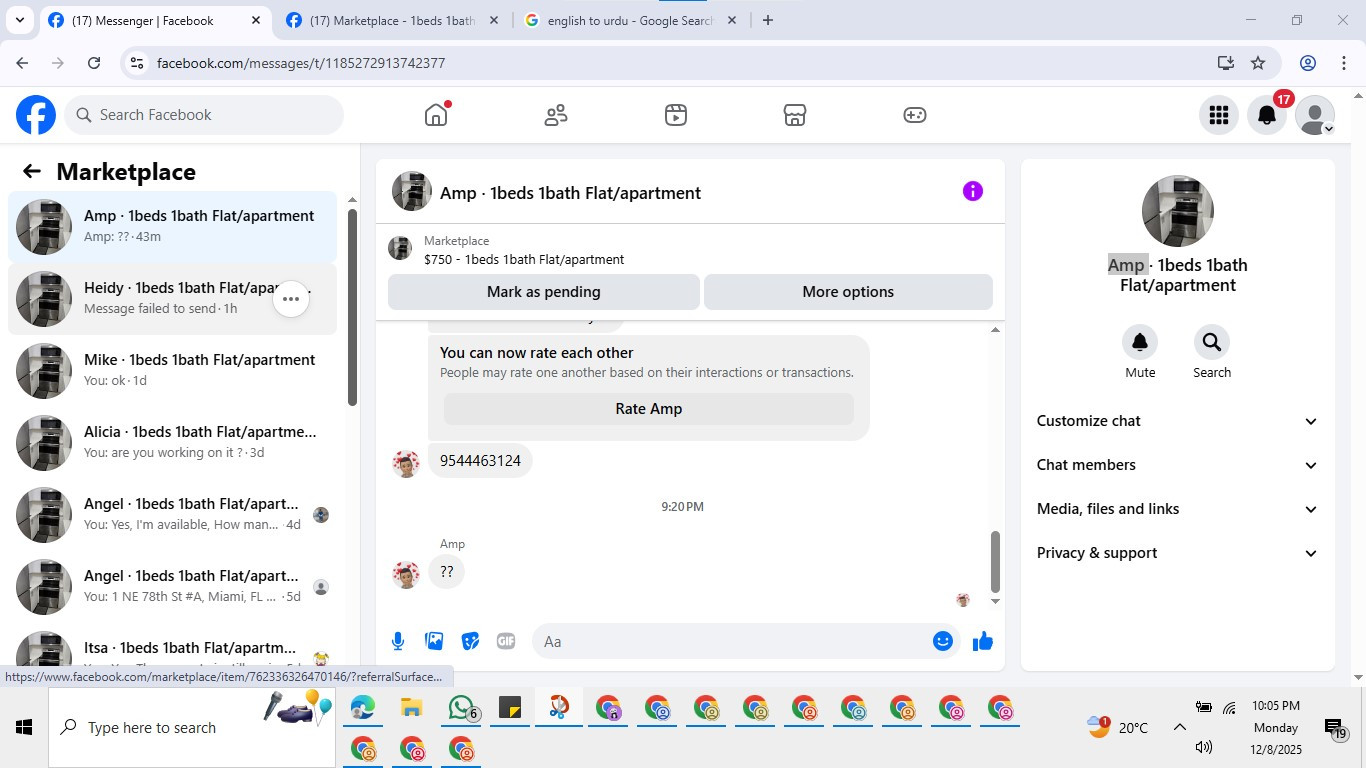Click the chat list scrollbar thumb
1366x768 pixels.
point(352,306)
